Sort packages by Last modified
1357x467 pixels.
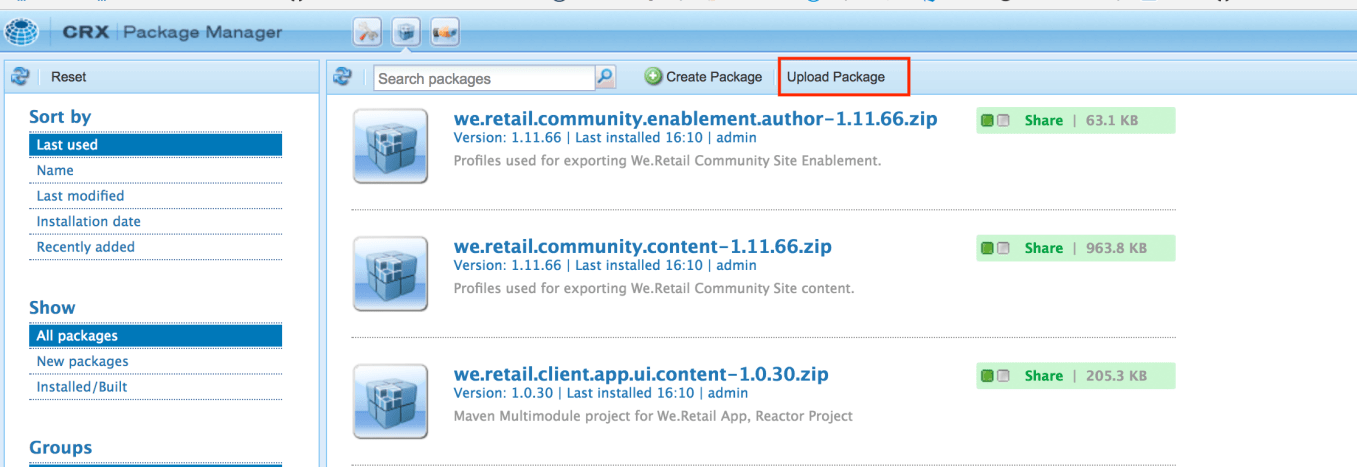(81, 196)
